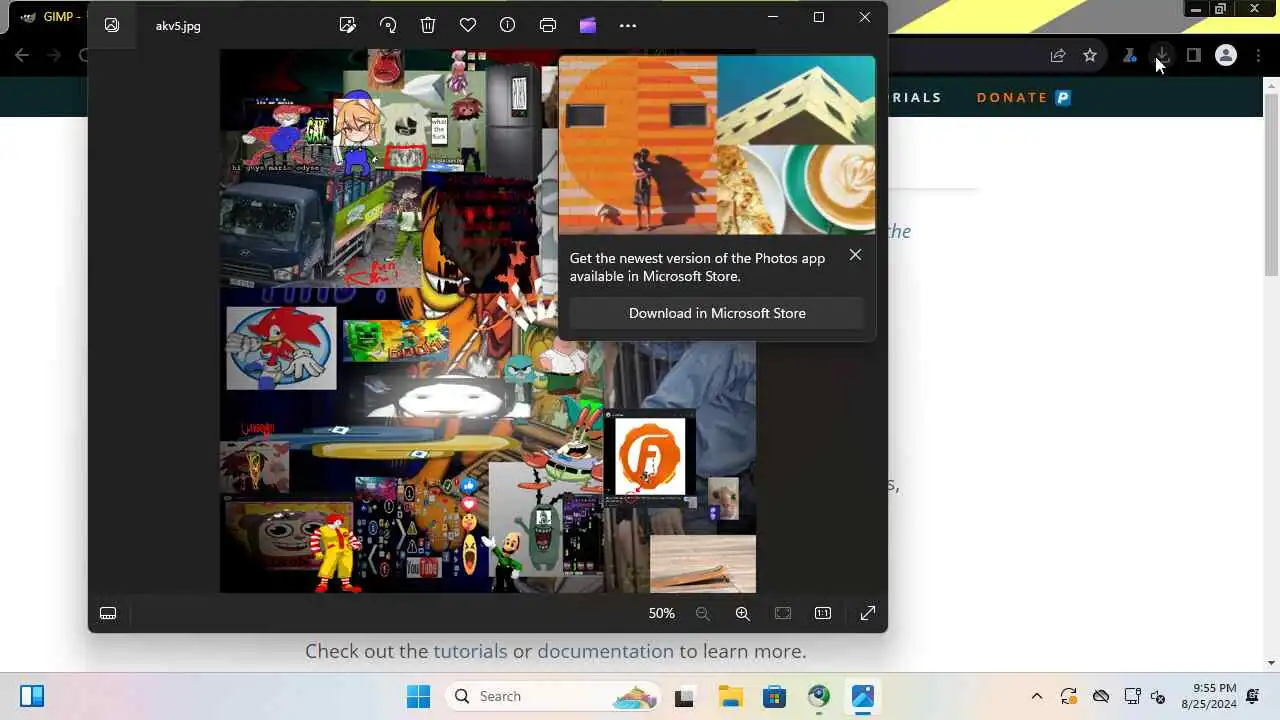The image size is (1280, 720).
Task: Open the notification center bell icon
Action: (1253, 696)
